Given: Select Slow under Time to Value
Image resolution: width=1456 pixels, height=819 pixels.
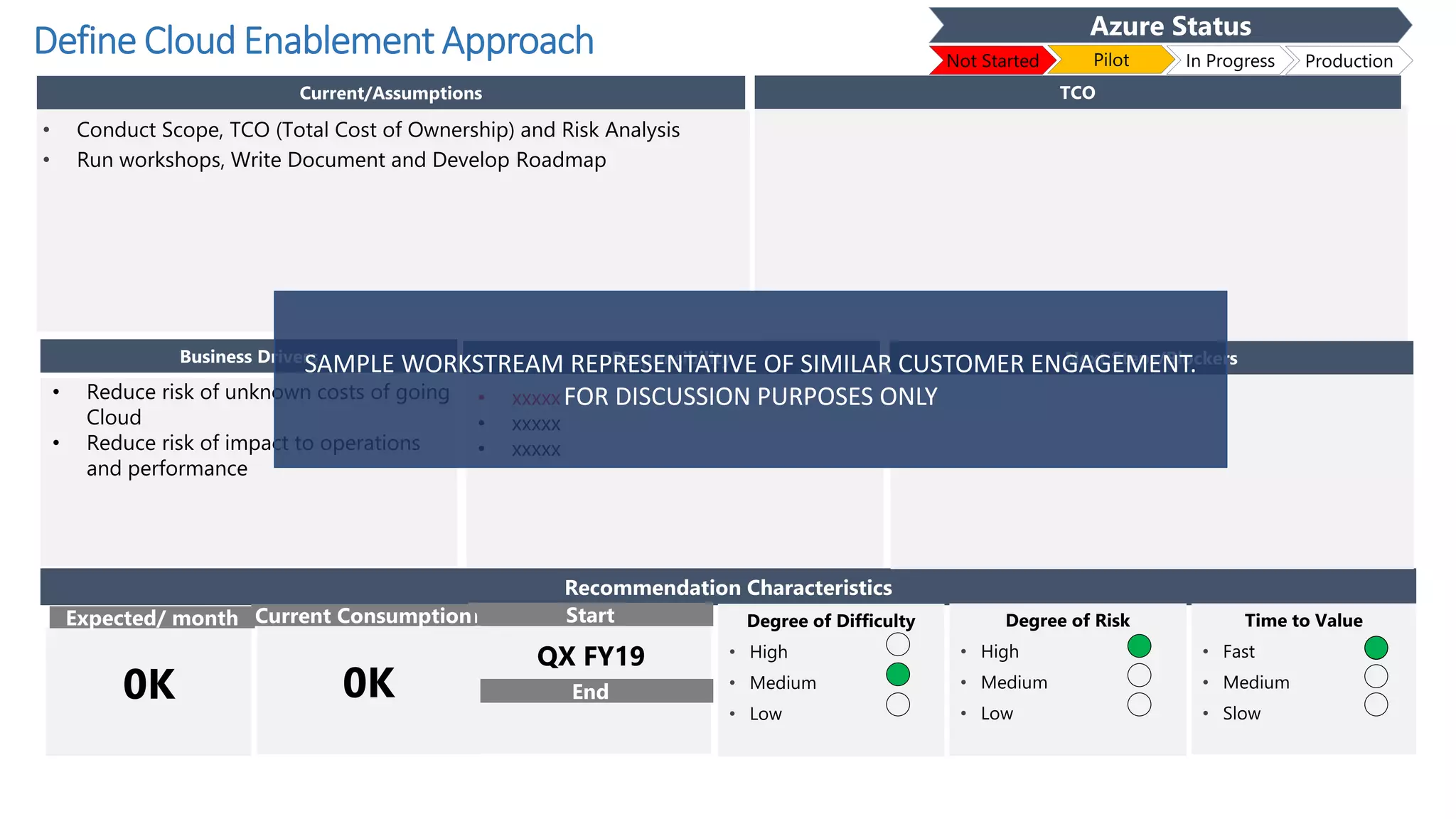Looking at the screenshot, I should tap(1376, 705).
